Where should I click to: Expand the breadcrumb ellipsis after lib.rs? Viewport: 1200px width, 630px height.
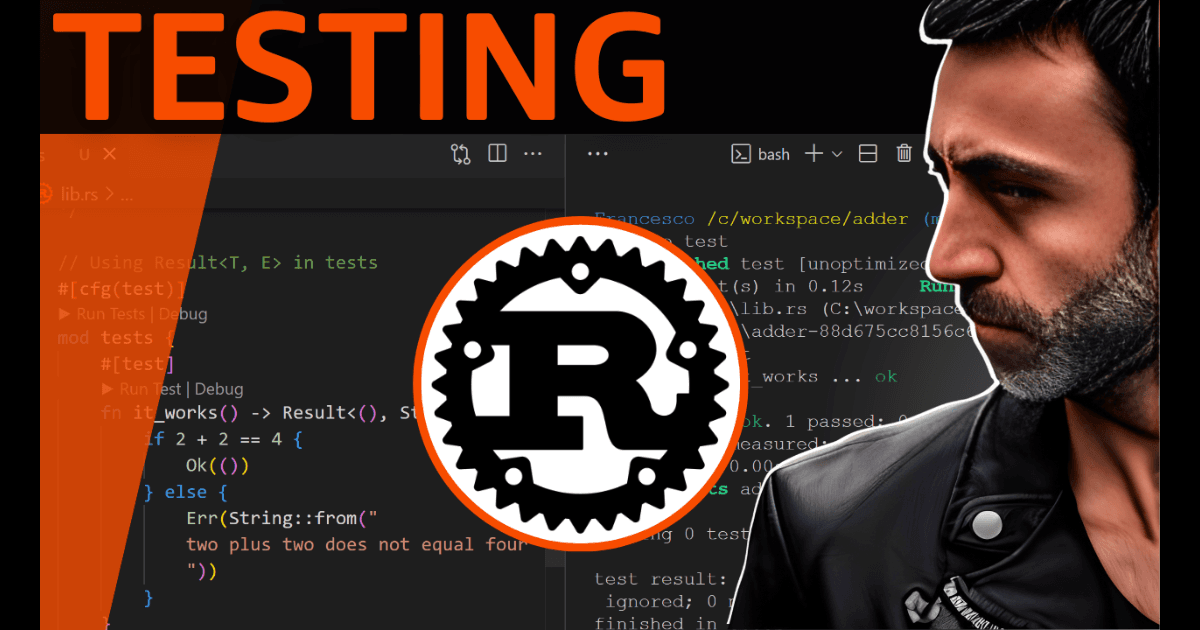click(126, 194)
